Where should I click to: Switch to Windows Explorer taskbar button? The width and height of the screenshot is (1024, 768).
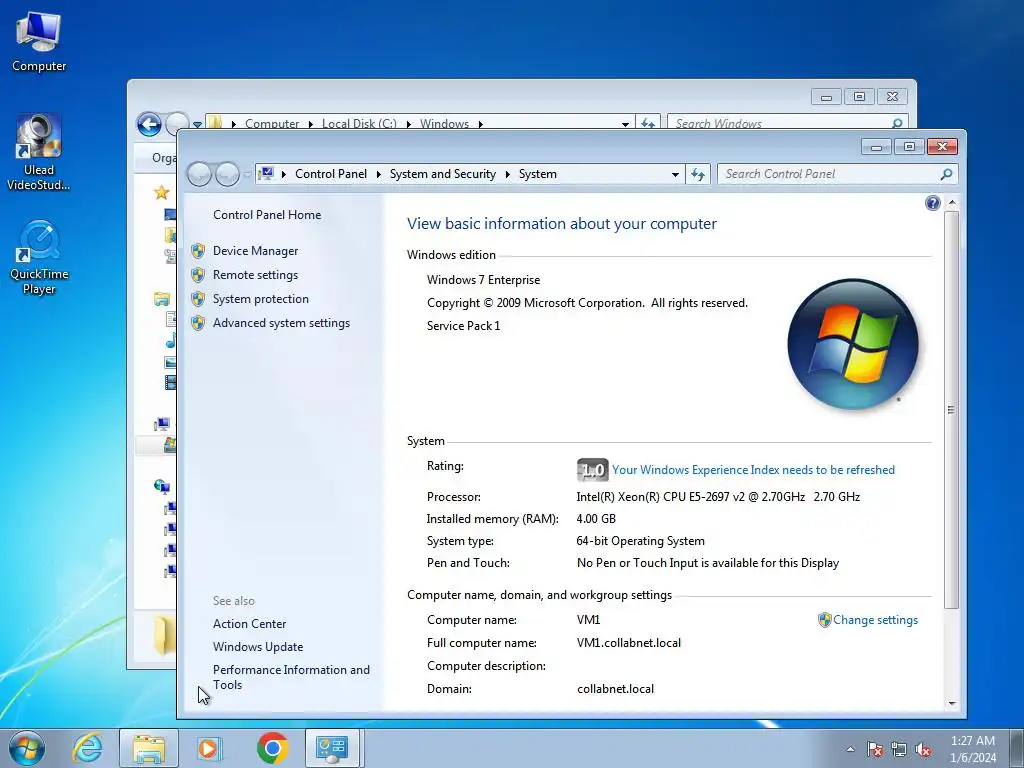(x=149, y=748)
